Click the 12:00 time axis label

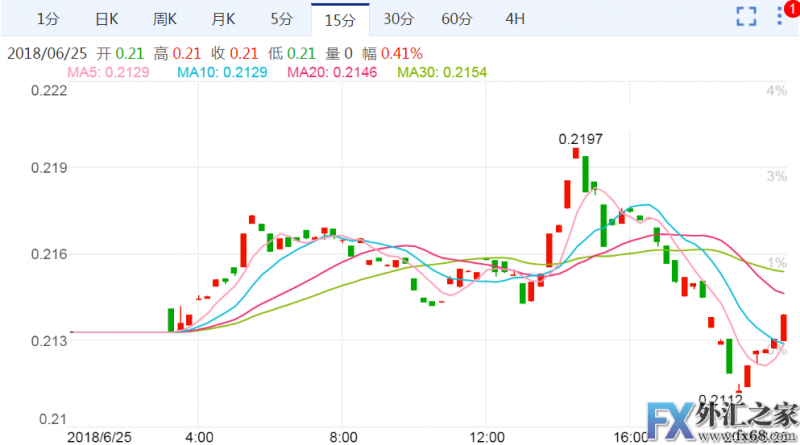(x=487, y=437)
